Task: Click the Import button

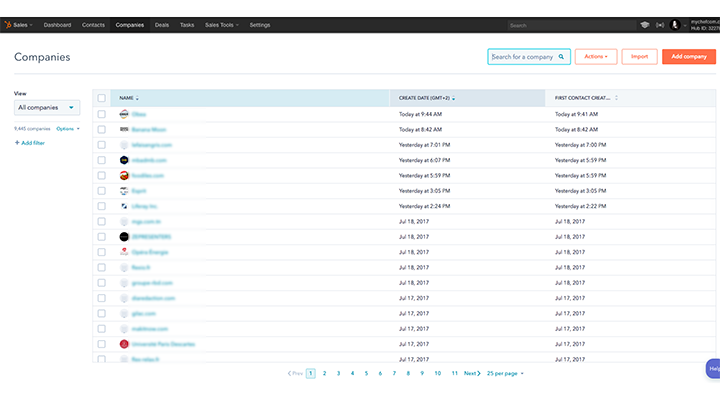Action: 639,56
